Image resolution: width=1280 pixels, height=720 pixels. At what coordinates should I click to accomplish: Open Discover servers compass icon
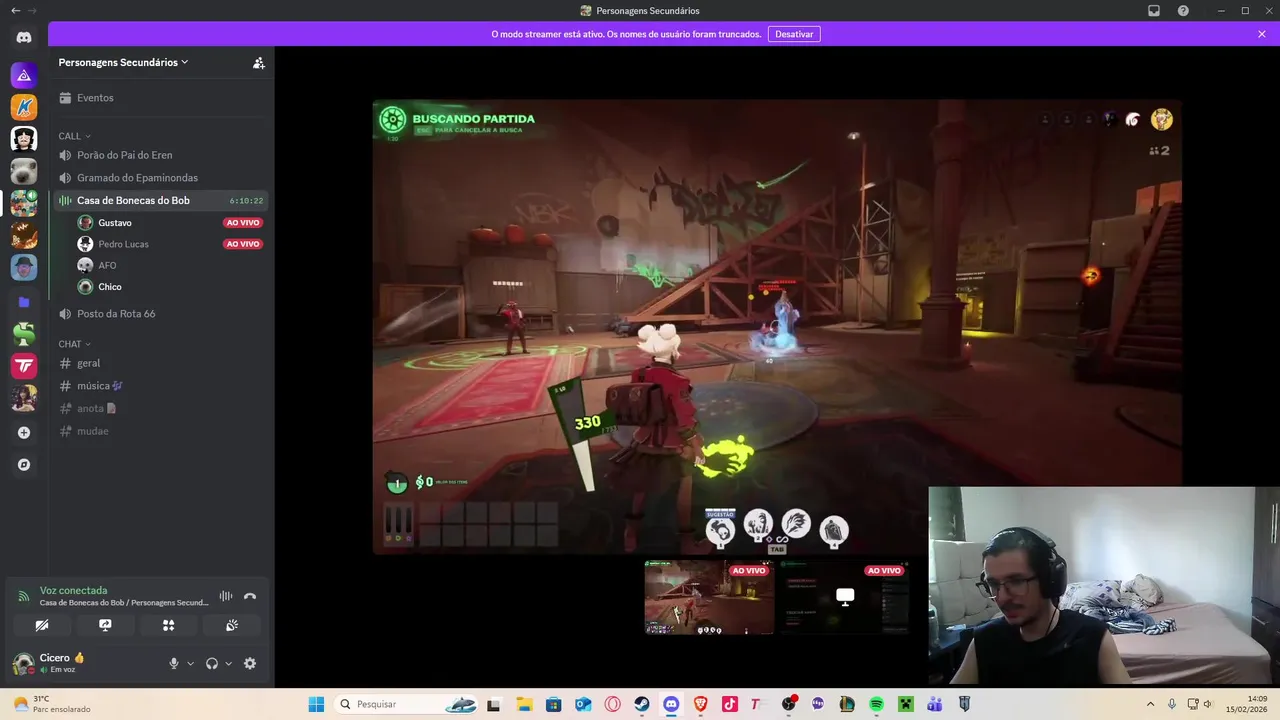(x=24, y=465)
